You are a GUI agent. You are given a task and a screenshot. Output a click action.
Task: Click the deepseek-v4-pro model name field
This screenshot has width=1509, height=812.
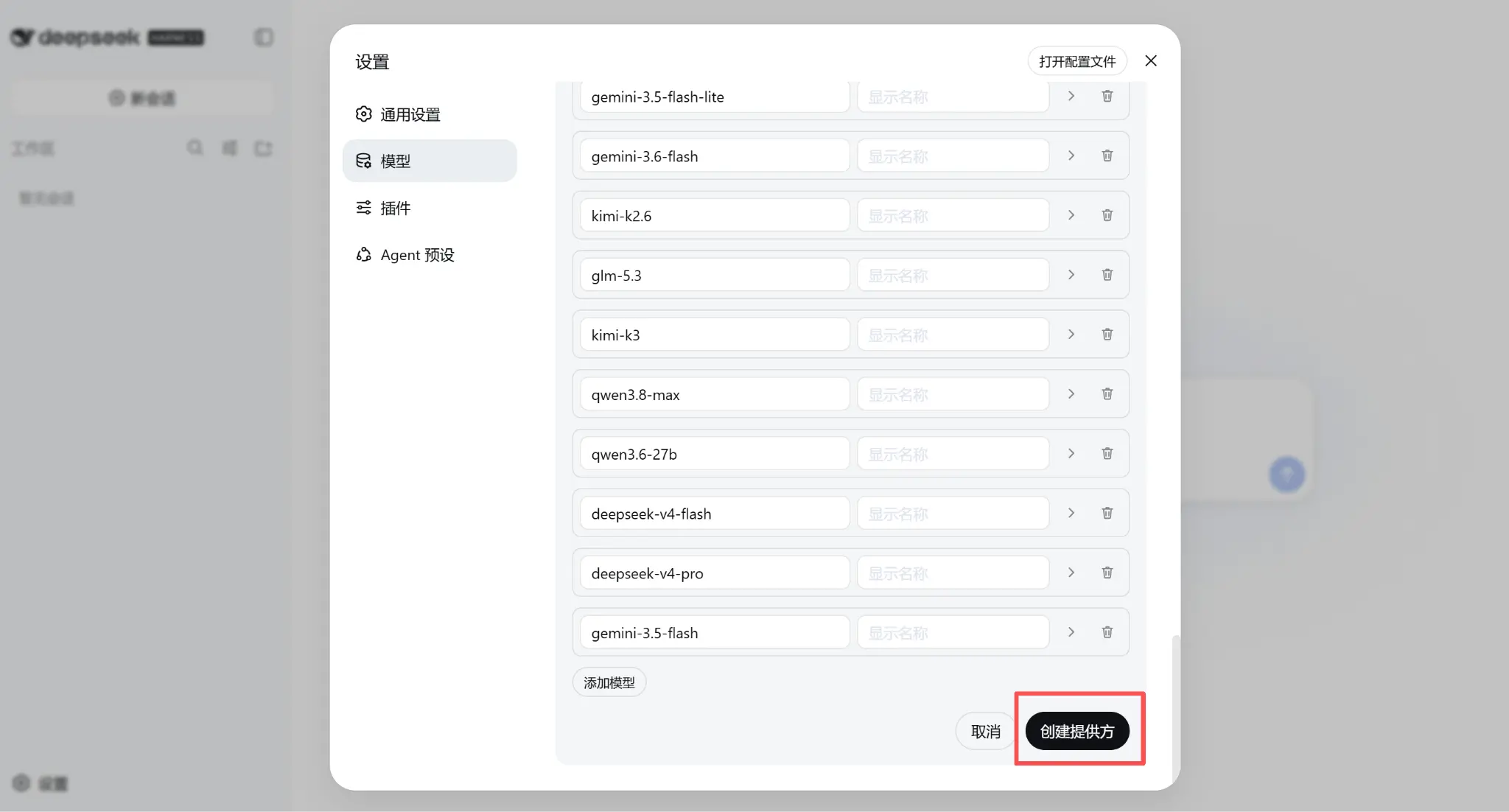715,573
